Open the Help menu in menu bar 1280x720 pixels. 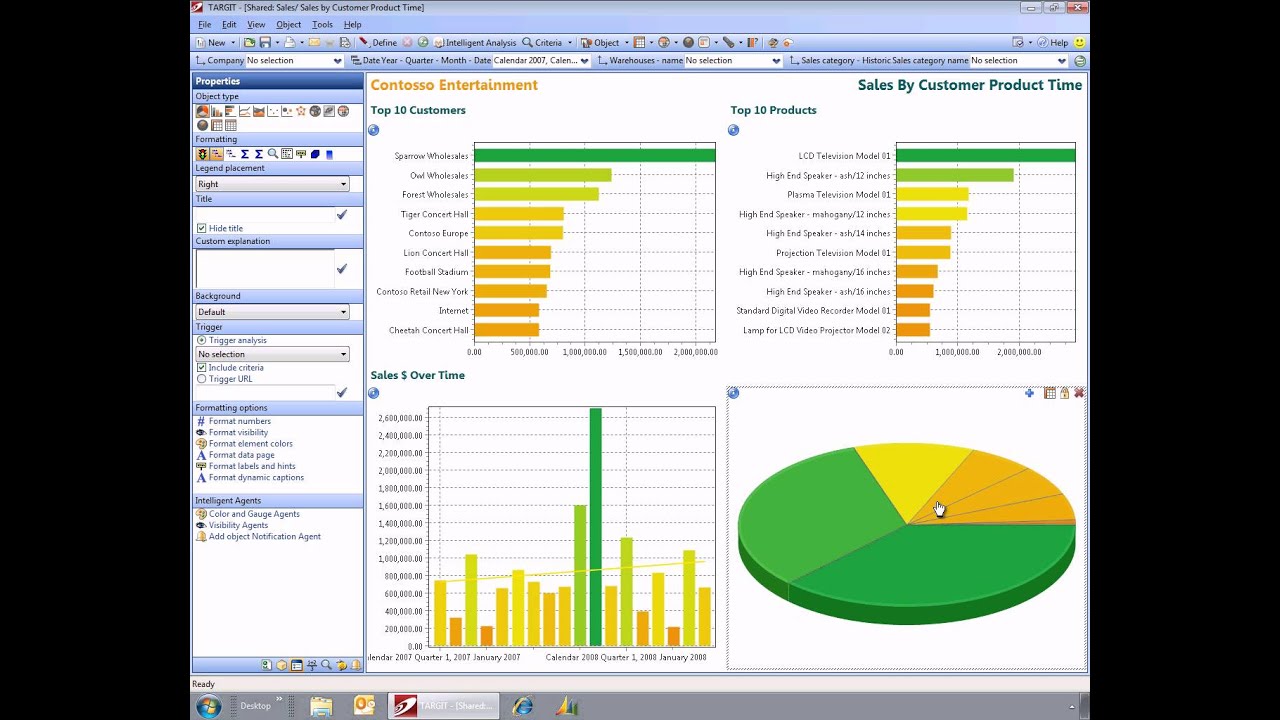352,24
